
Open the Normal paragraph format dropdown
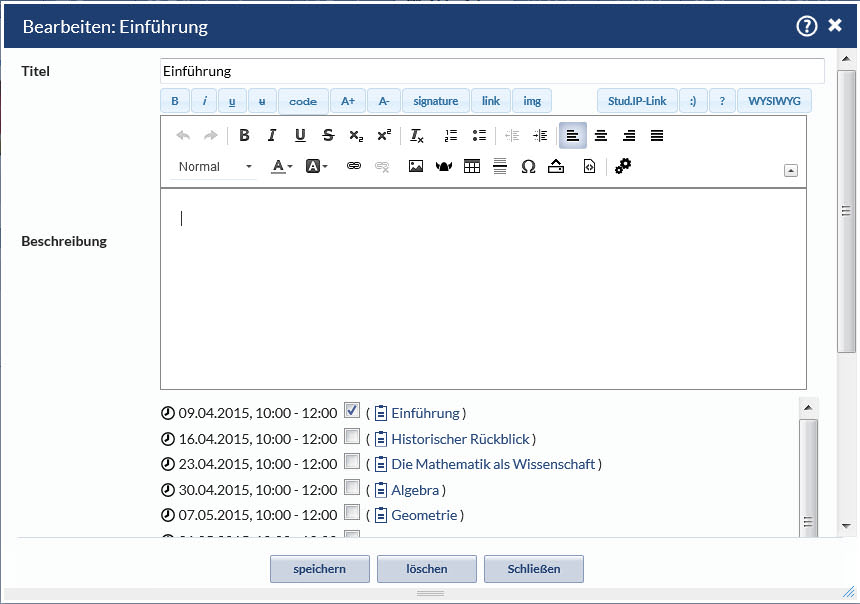(215, 167)
